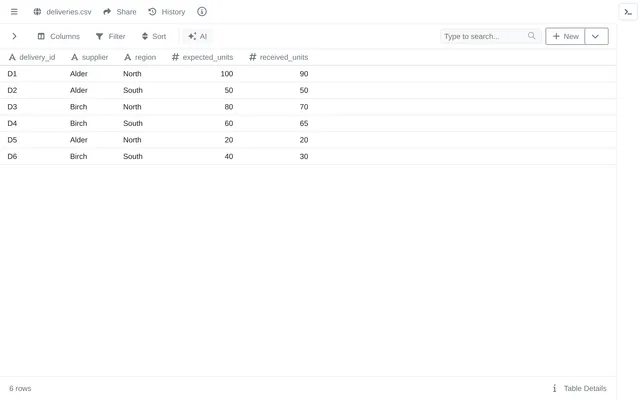Select the South region cell in row D2
The width and height of the screenshot is (640, 400).
[x=133, y=90]
